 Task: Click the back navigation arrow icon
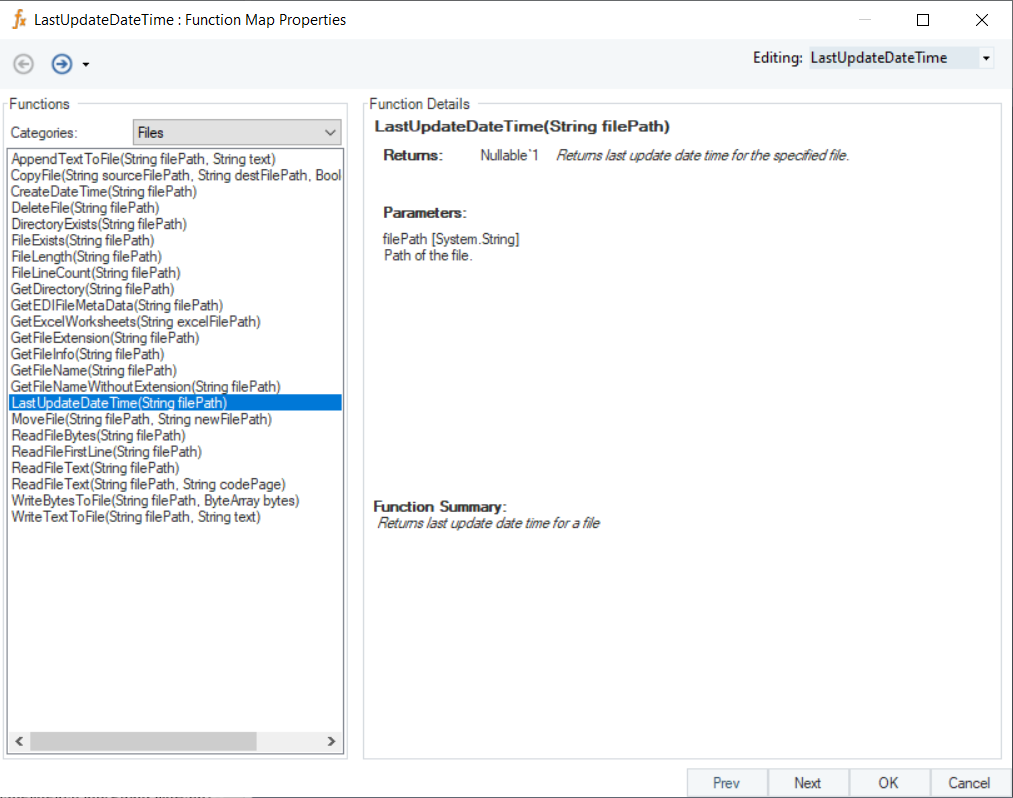pos(24,64)
